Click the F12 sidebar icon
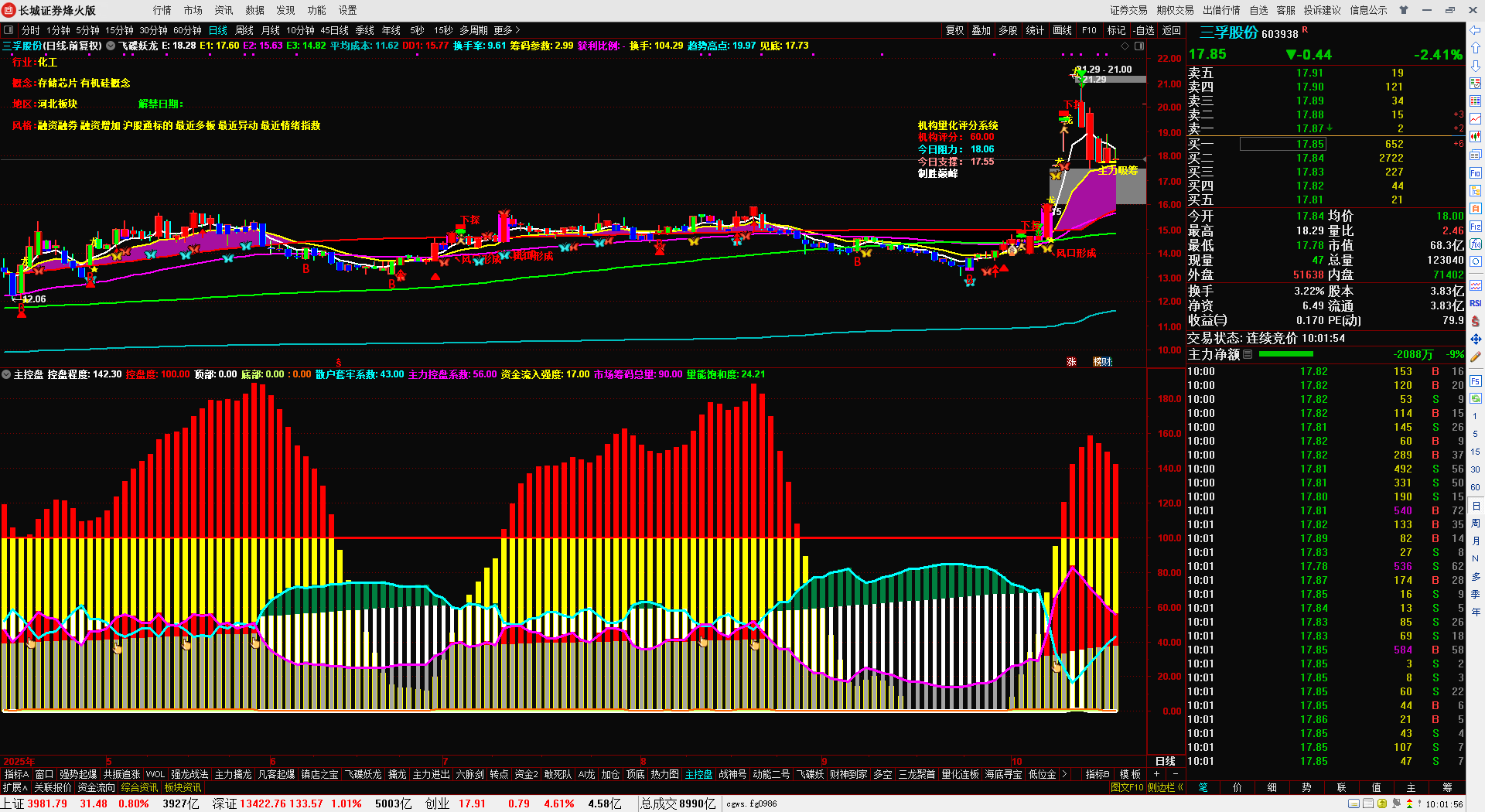The image size is (1485, 812). (1476, 227)
